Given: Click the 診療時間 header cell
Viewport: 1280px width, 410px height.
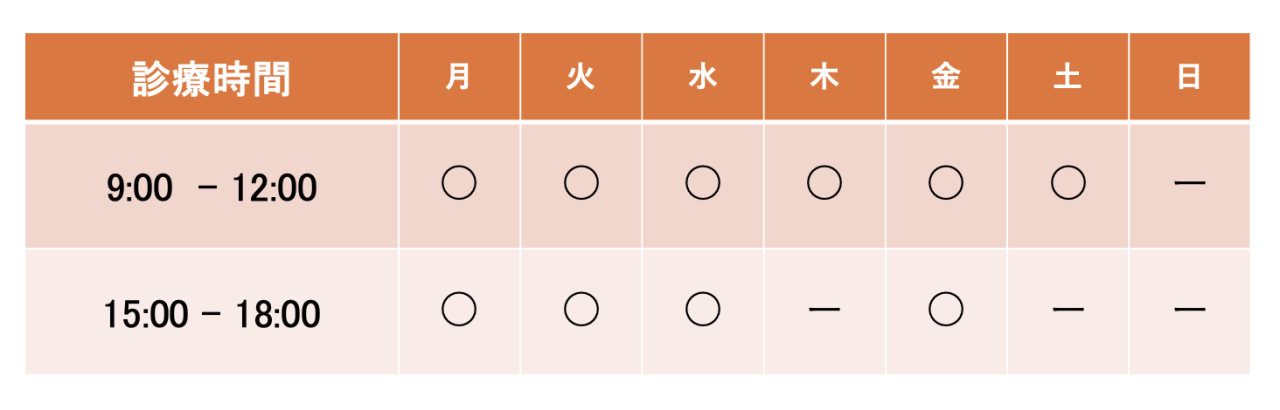Looking at the screenshot, I should (211, 79).
